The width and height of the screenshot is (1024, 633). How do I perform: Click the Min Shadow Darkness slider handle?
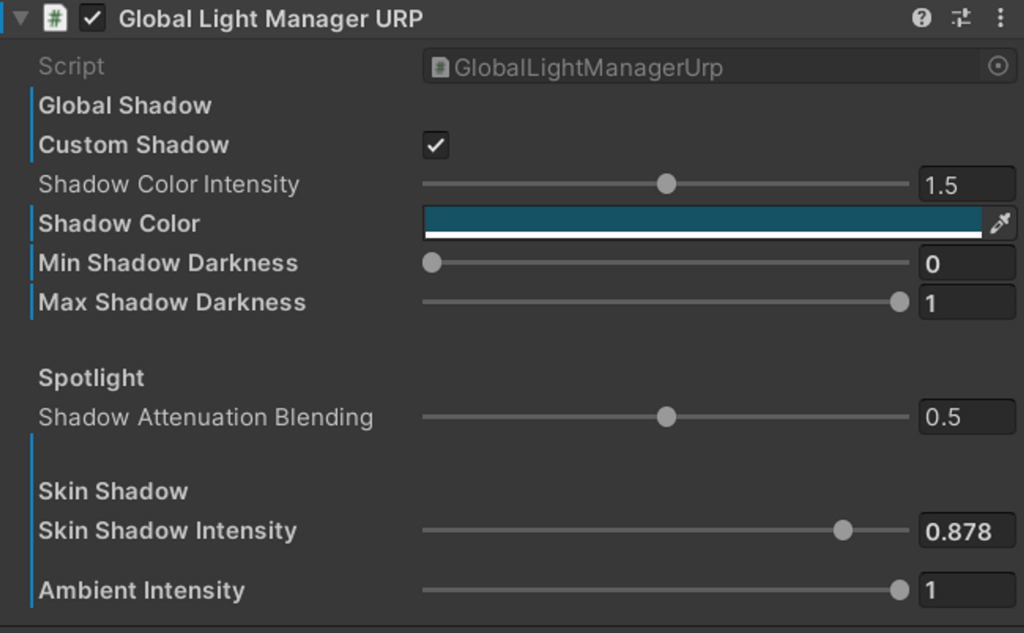432,263
